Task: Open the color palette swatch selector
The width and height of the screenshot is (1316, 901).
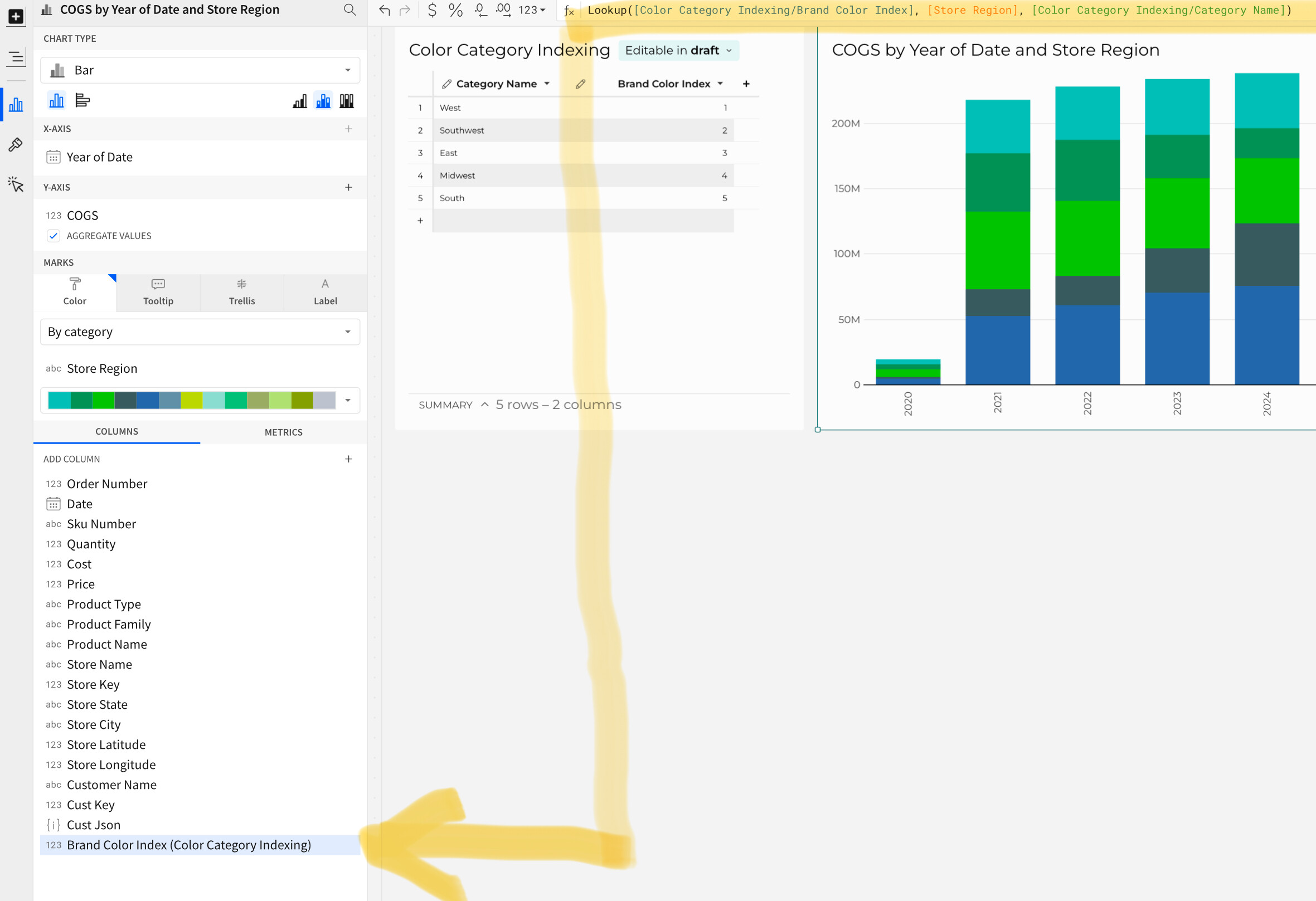Action: click(x=348, y=400)
